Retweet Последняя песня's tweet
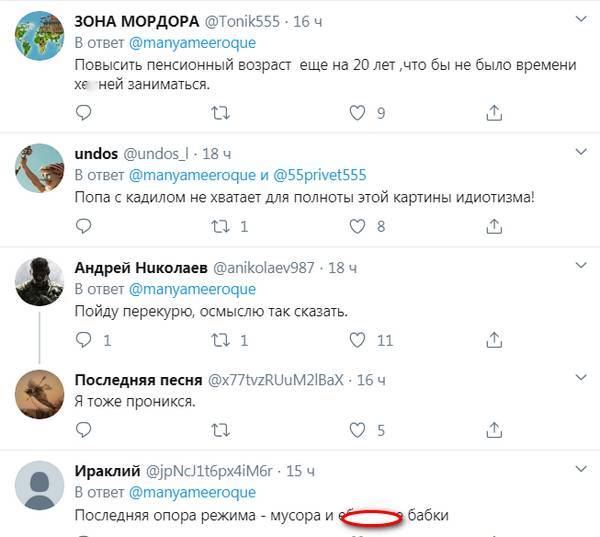 click(220, 431)
